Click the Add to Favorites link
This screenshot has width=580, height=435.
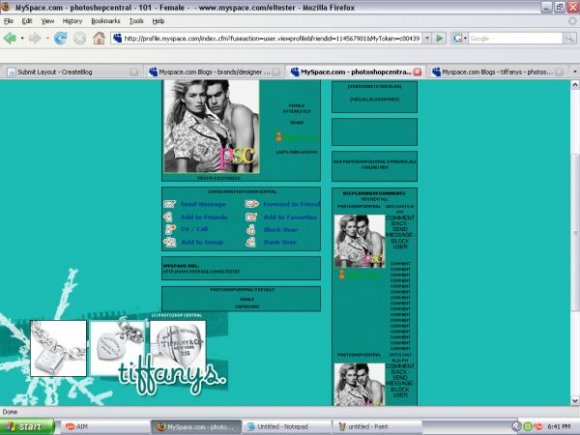pos(290,217)
